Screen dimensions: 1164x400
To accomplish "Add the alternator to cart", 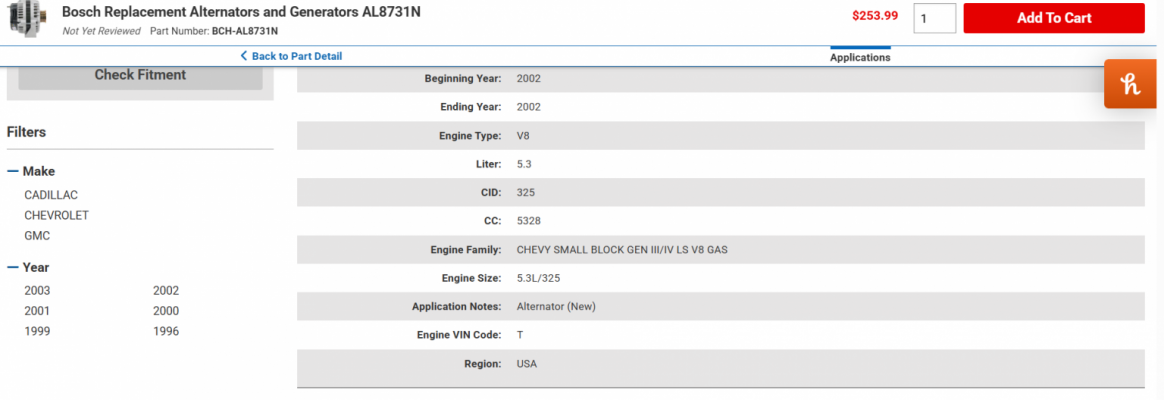I will pyautogui.click(x=1053, y=19).
